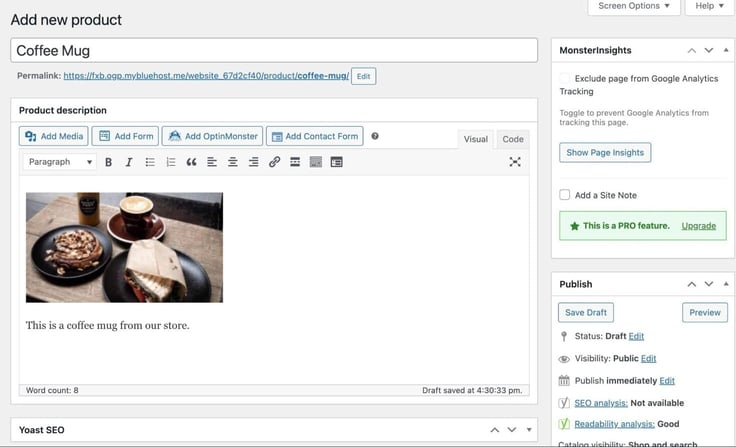This screenshot has height=447, width=736.
Task: Move the MonsterInsights panel up
Action: (x=692, y=50)
